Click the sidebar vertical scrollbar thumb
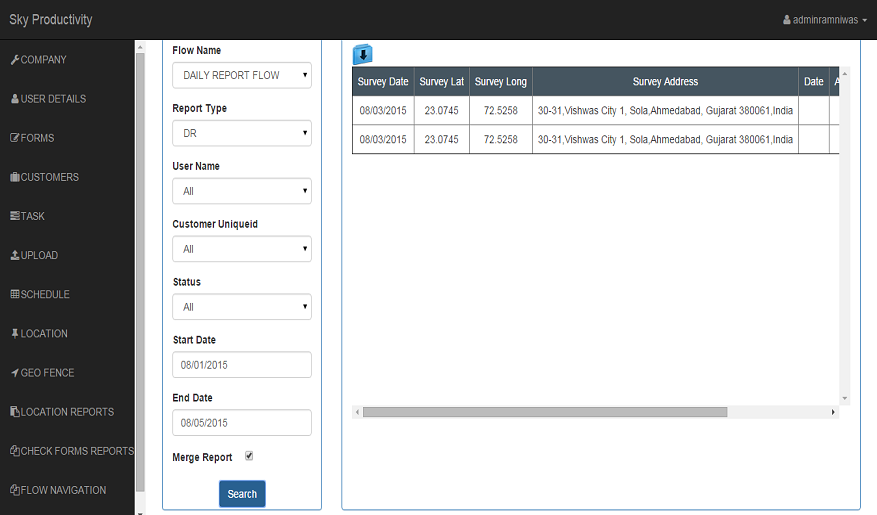The width and height of the screenshot is (877, 515). (x=140, y=273)
